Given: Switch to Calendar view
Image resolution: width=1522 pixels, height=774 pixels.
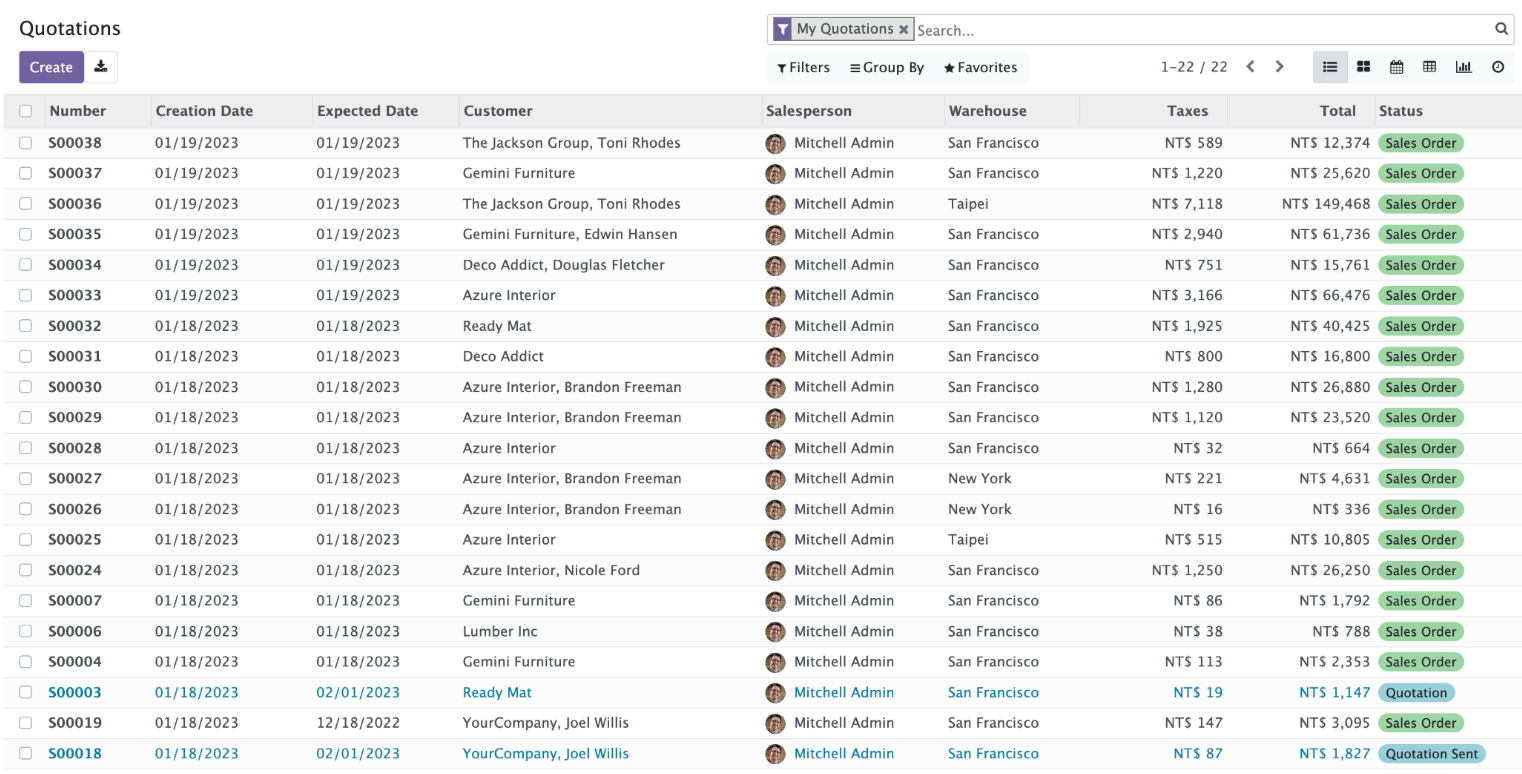Looking at the screenshot, I should (1397, 67).
